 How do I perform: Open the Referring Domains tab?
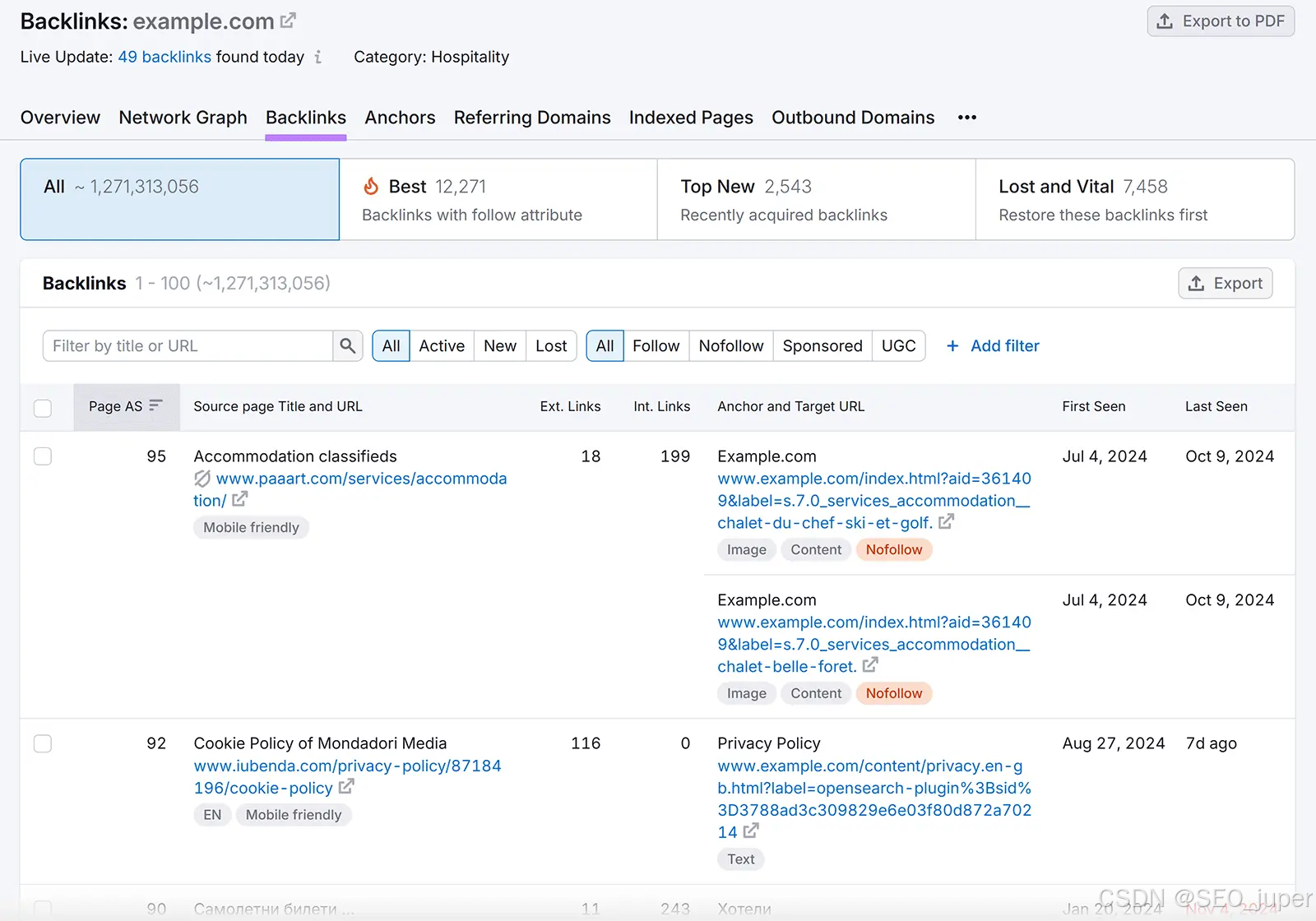point(532,118)
